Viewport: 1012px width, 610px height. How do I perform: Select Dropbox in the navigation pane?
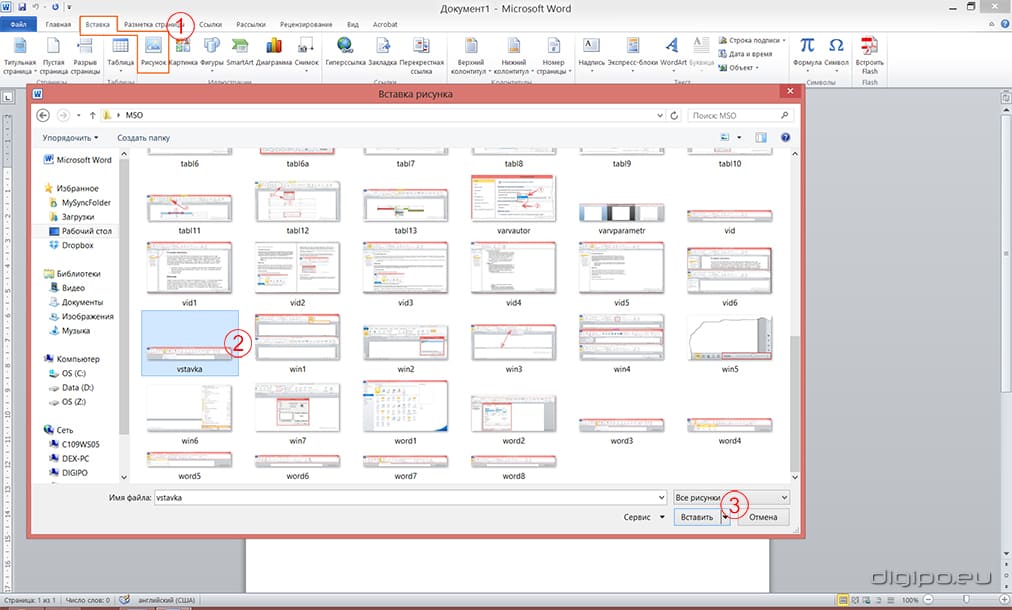point(77,245)
